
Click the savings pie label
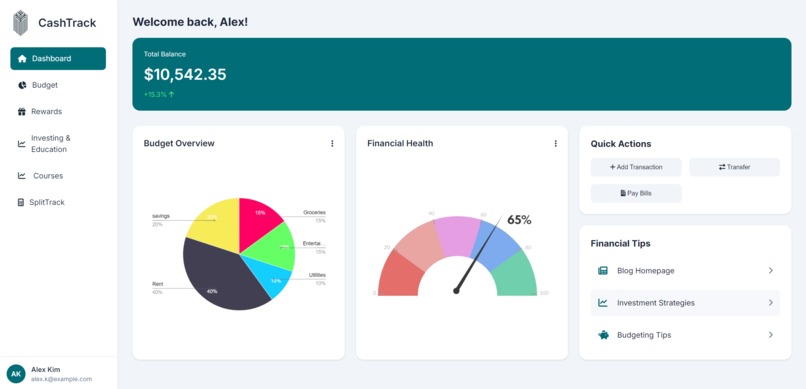[160, 216]
